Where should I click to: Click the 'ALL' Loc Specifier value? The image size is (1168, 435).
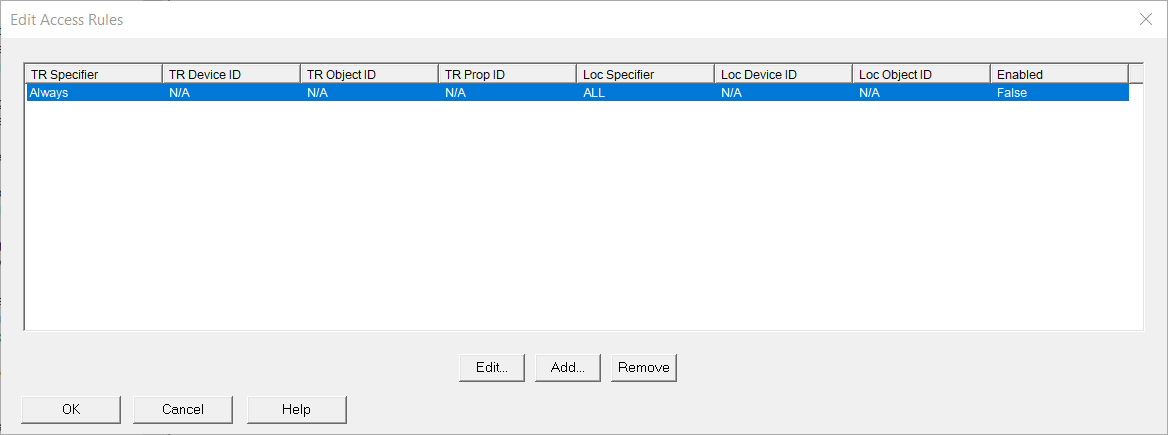click(x=594, y=92)
